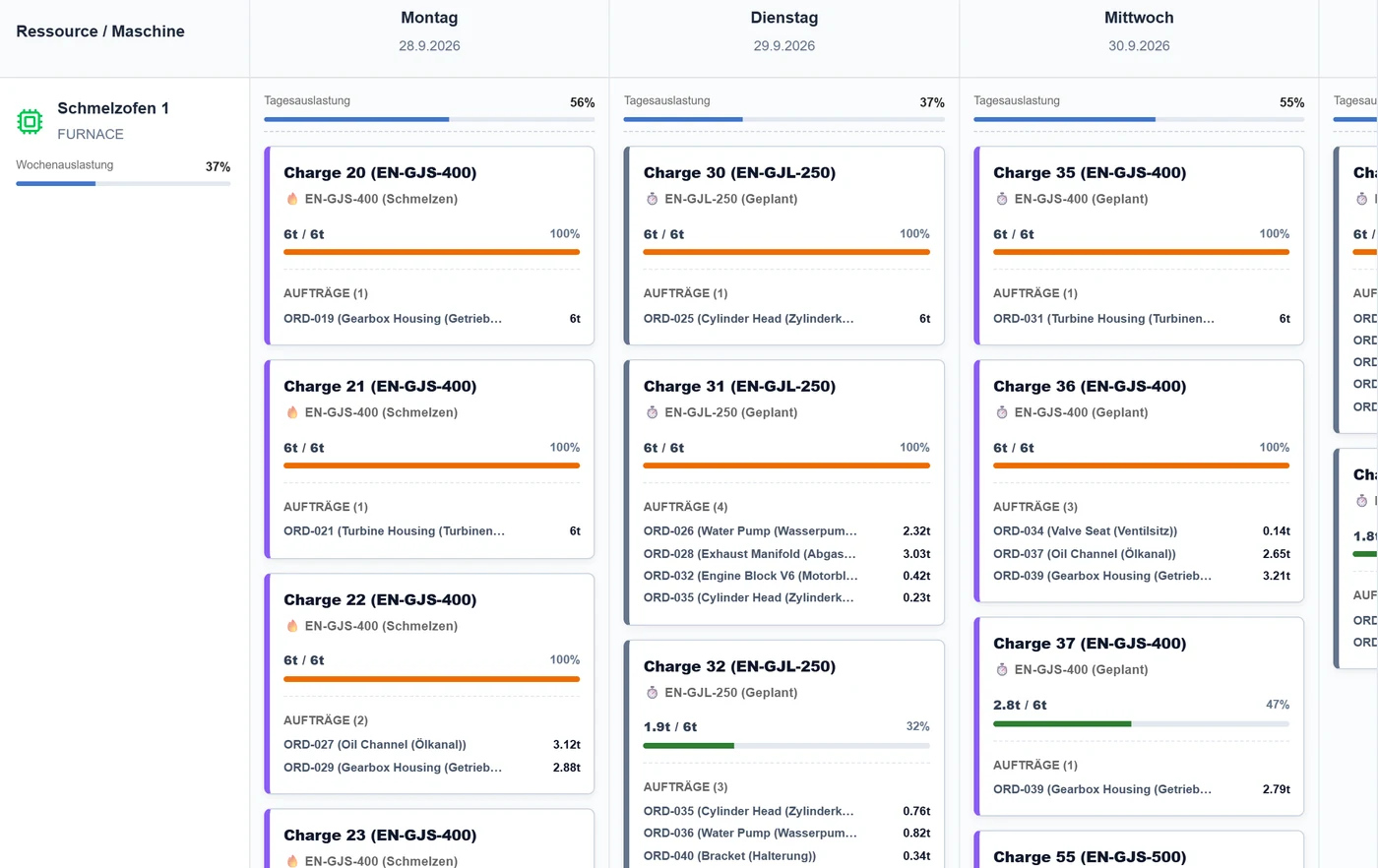Click the flame icon on Charge 21
The width and height of the screenshot is (1378, 868).
pyautogui.click(x=292, y=412)
